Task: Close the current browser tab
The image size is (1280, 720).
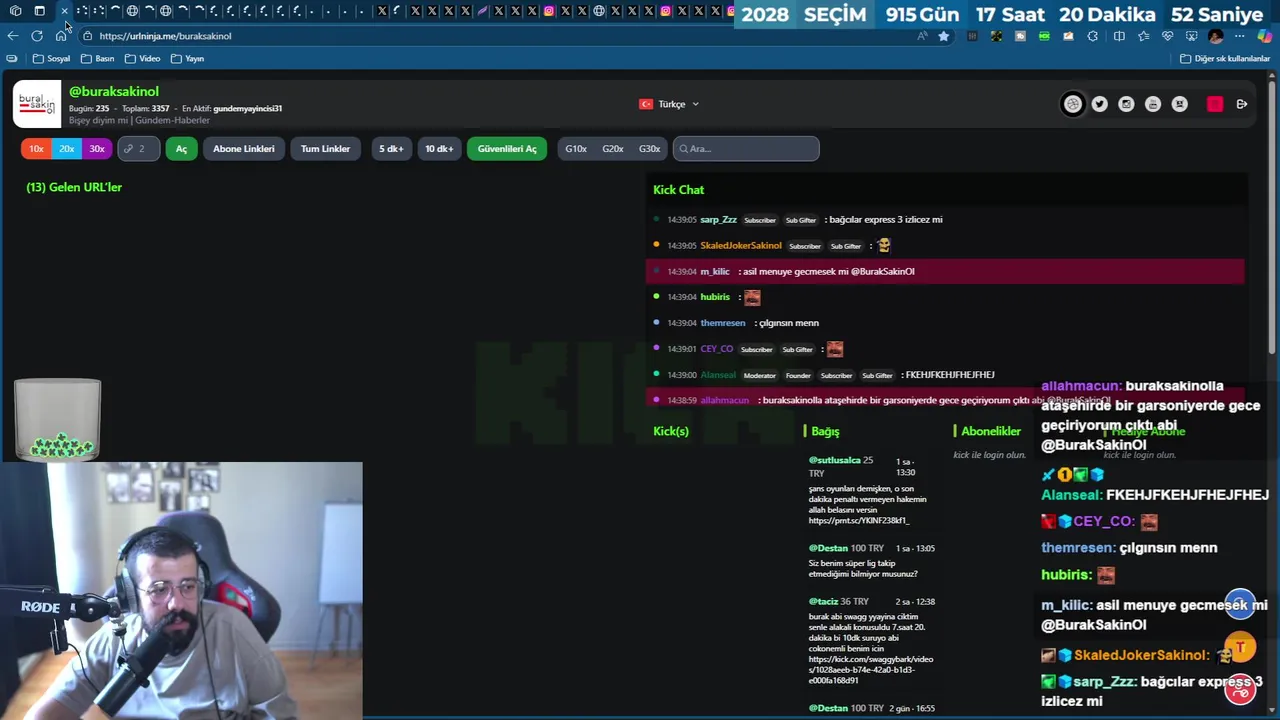Action: 64,11
